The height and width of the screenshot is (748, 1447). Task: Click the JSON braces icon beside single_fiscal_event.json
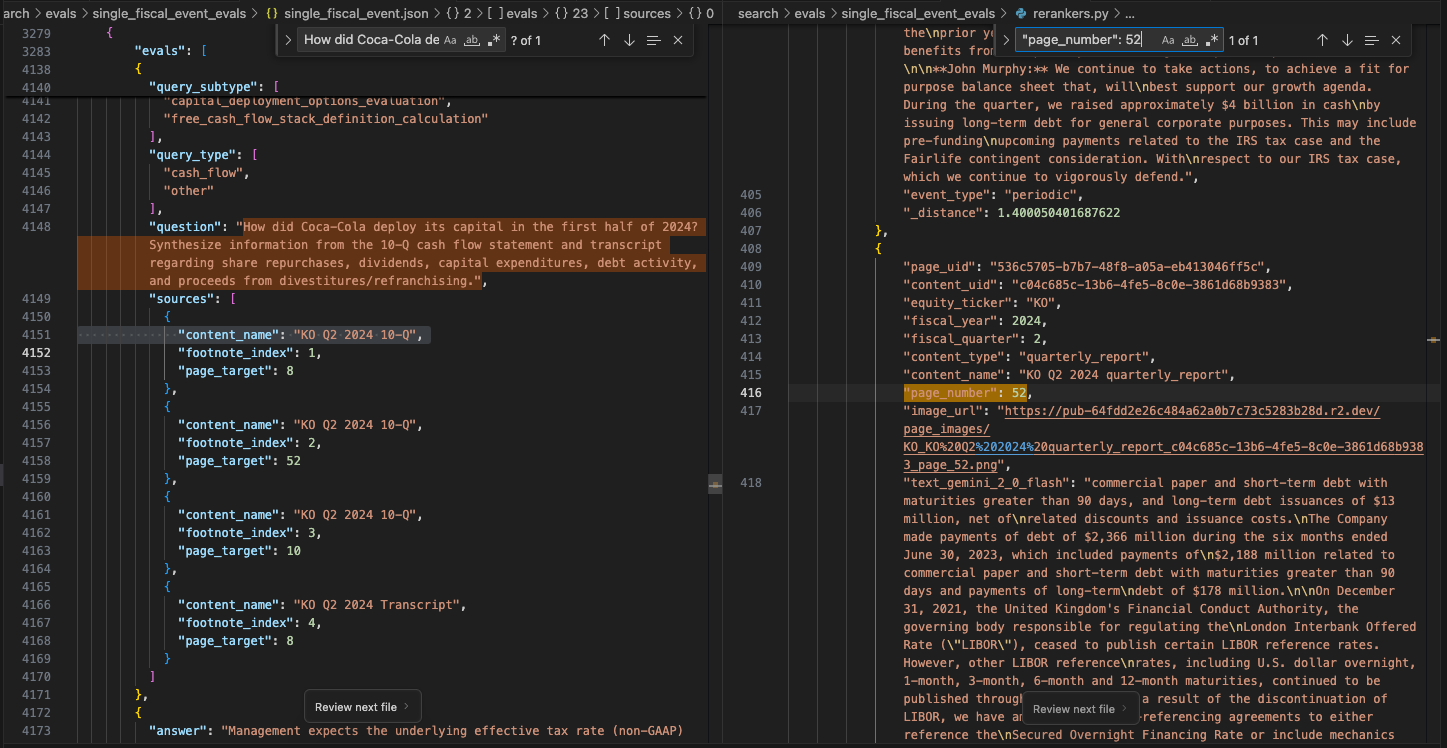(x=272, y=14)
